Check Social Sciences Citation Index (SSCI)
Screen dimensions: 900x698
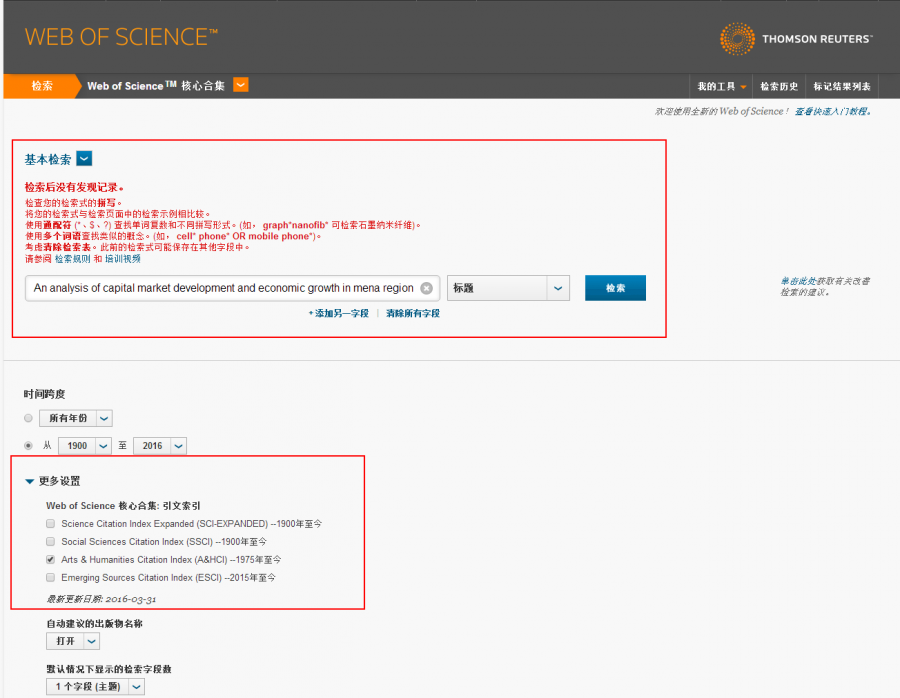[x=51, y=541]
